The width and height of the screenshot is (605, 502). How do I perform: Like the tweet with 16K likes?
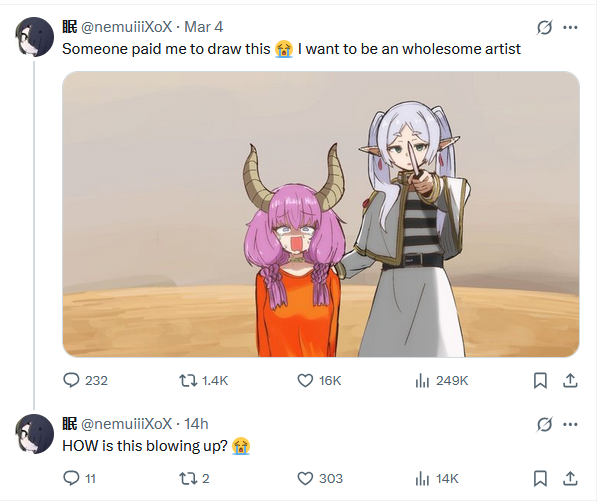click(305, 381)
